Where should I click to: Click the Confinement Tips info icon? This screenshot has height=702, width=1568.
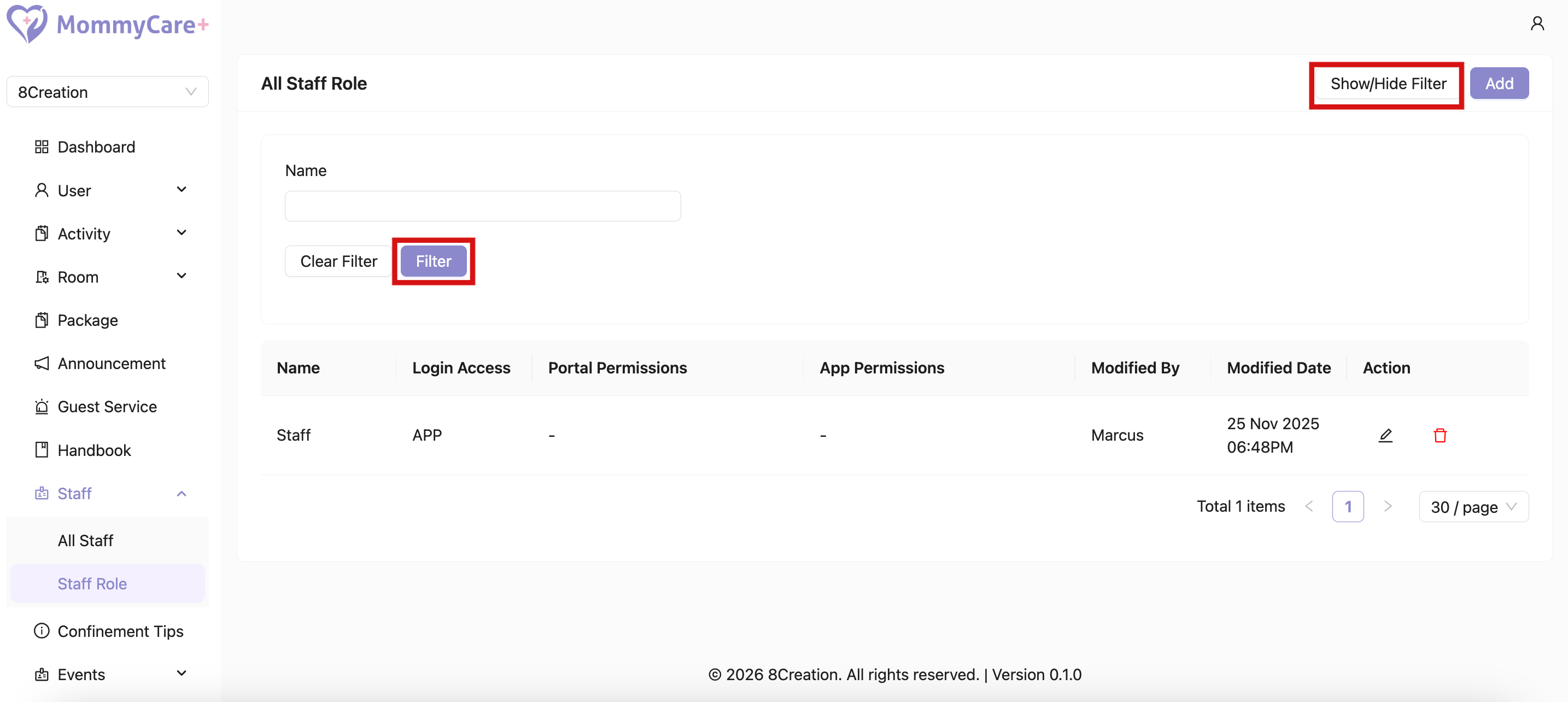(x=42, y=631)
